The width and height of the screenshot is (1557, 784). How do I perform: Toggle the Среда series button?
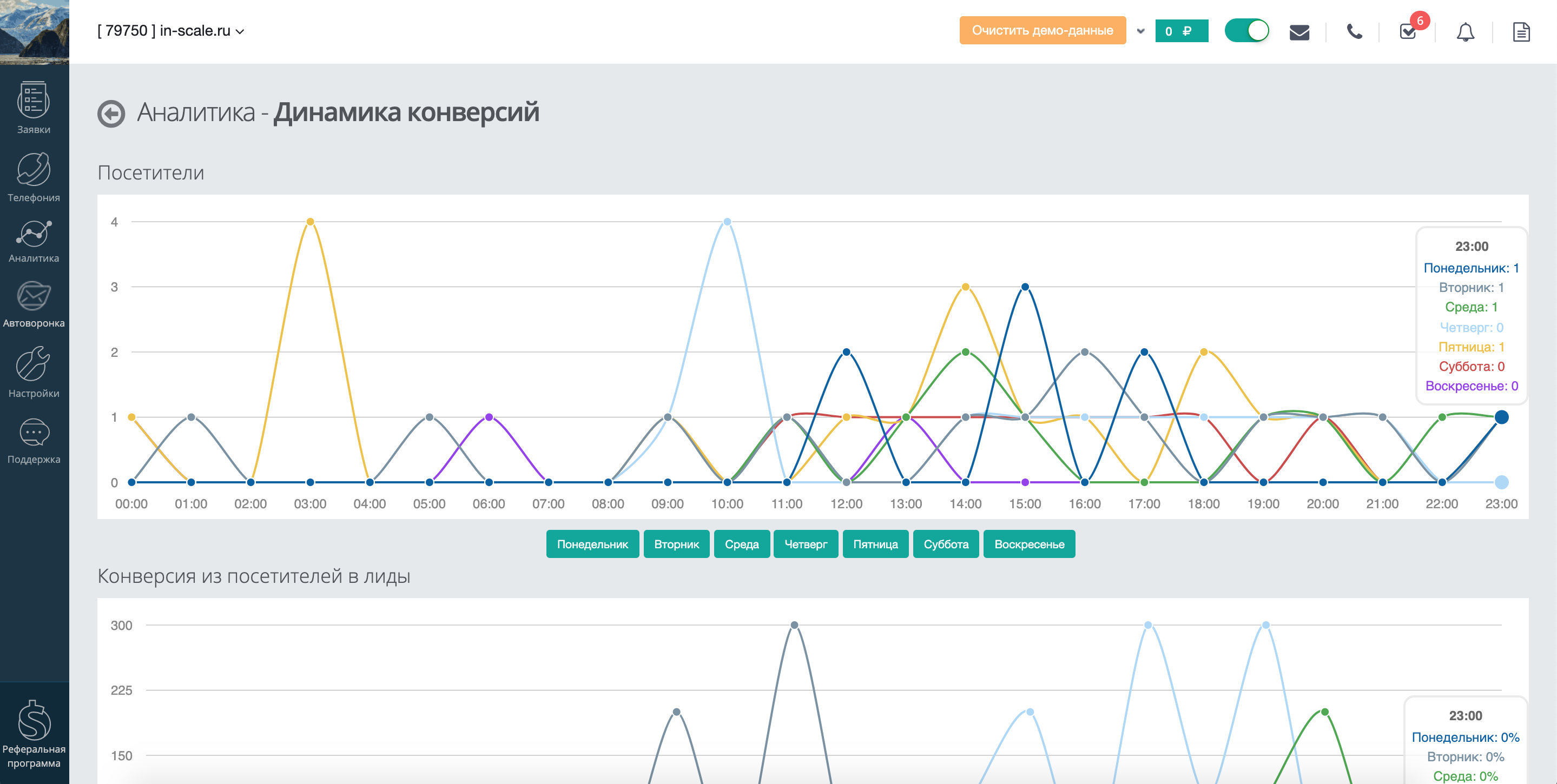click(x=742, y=544)
